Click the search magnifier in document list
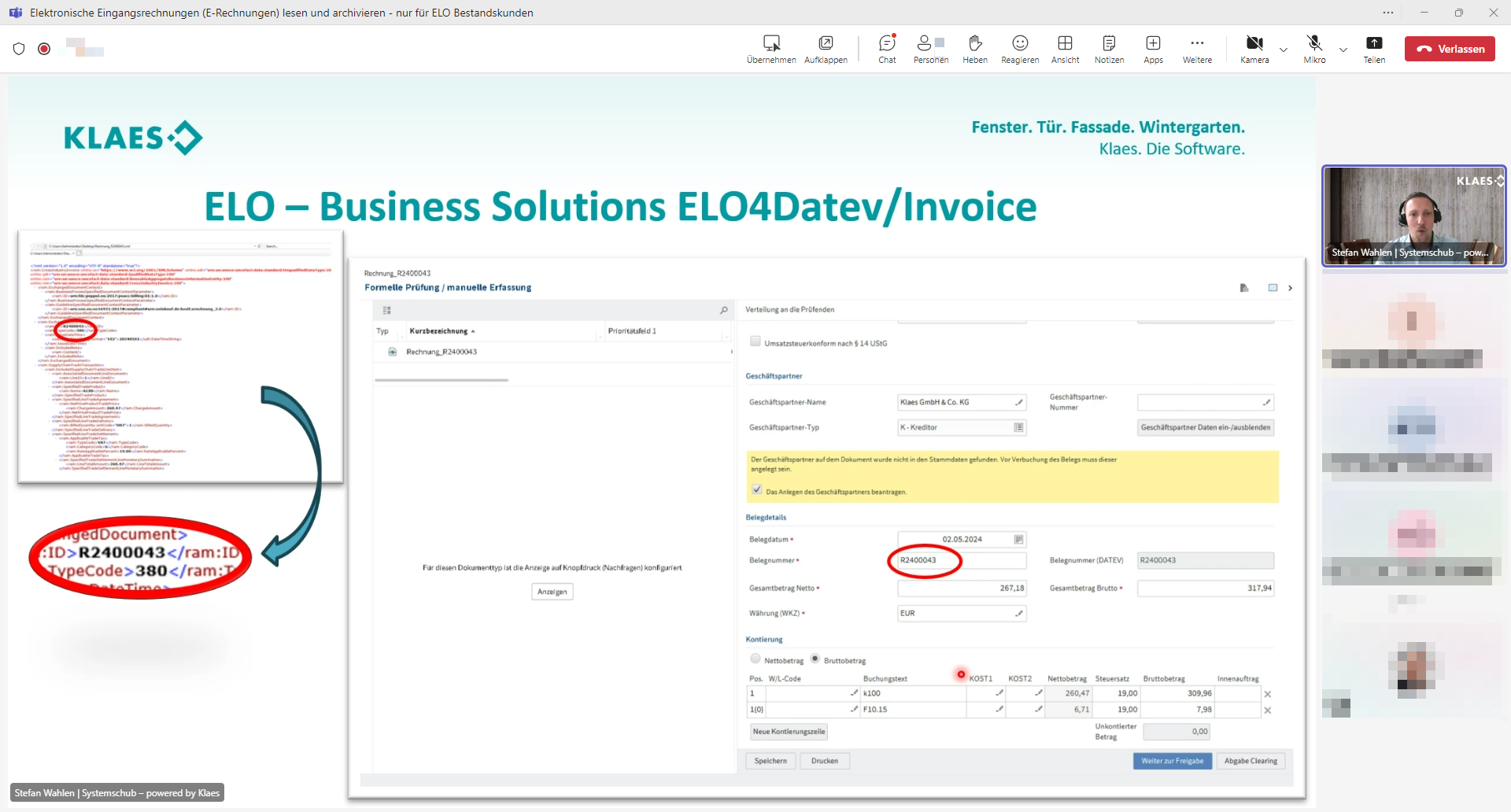1511x812 pixels. (724, 311)
